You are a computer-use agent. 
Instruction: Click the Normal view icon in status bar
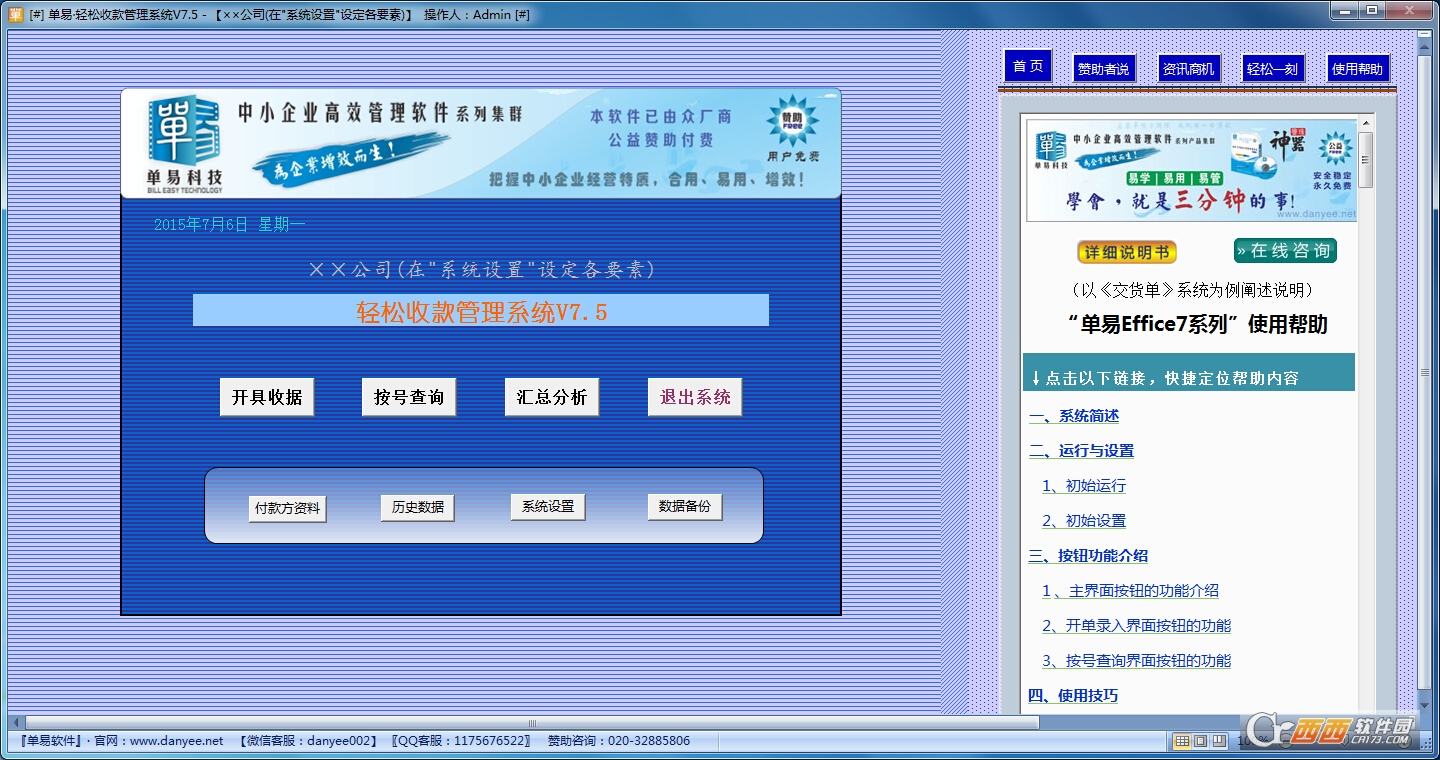pyautogui.click(x=1182, y=741)
